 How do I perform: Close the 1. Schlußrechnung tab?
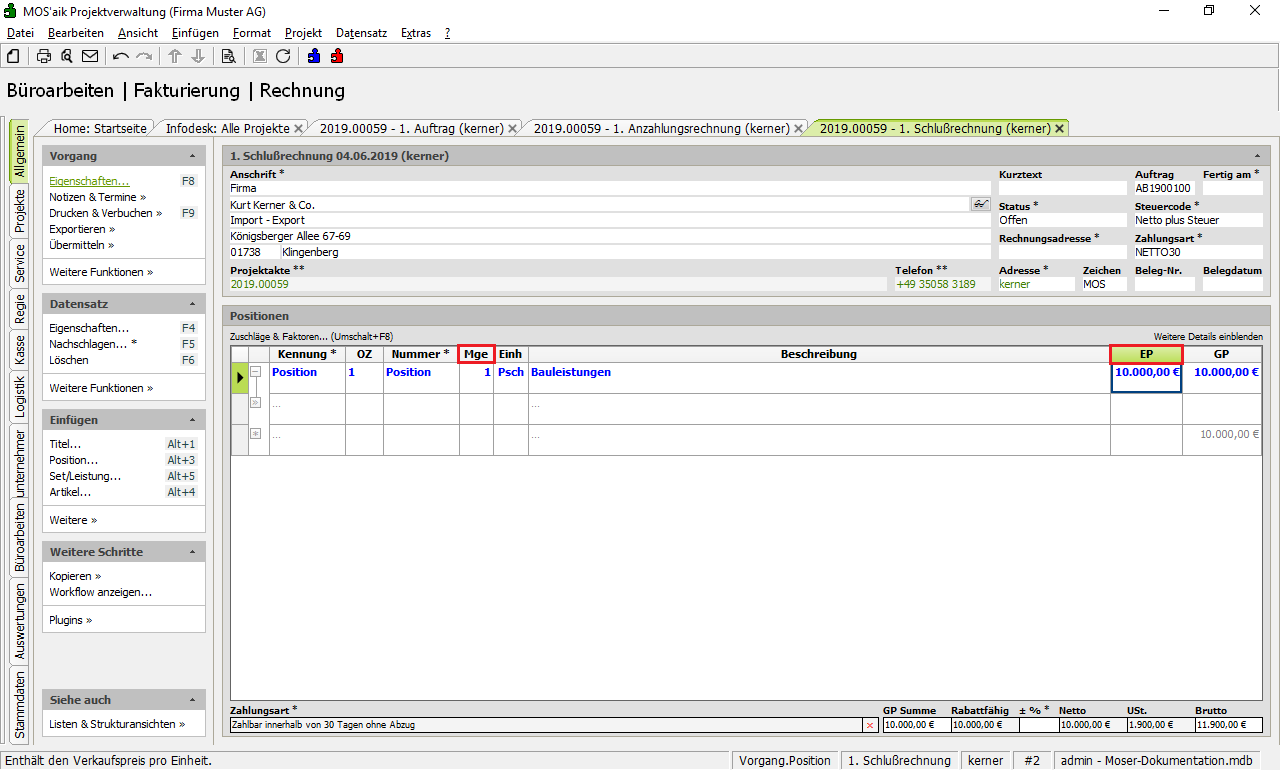1059,128
